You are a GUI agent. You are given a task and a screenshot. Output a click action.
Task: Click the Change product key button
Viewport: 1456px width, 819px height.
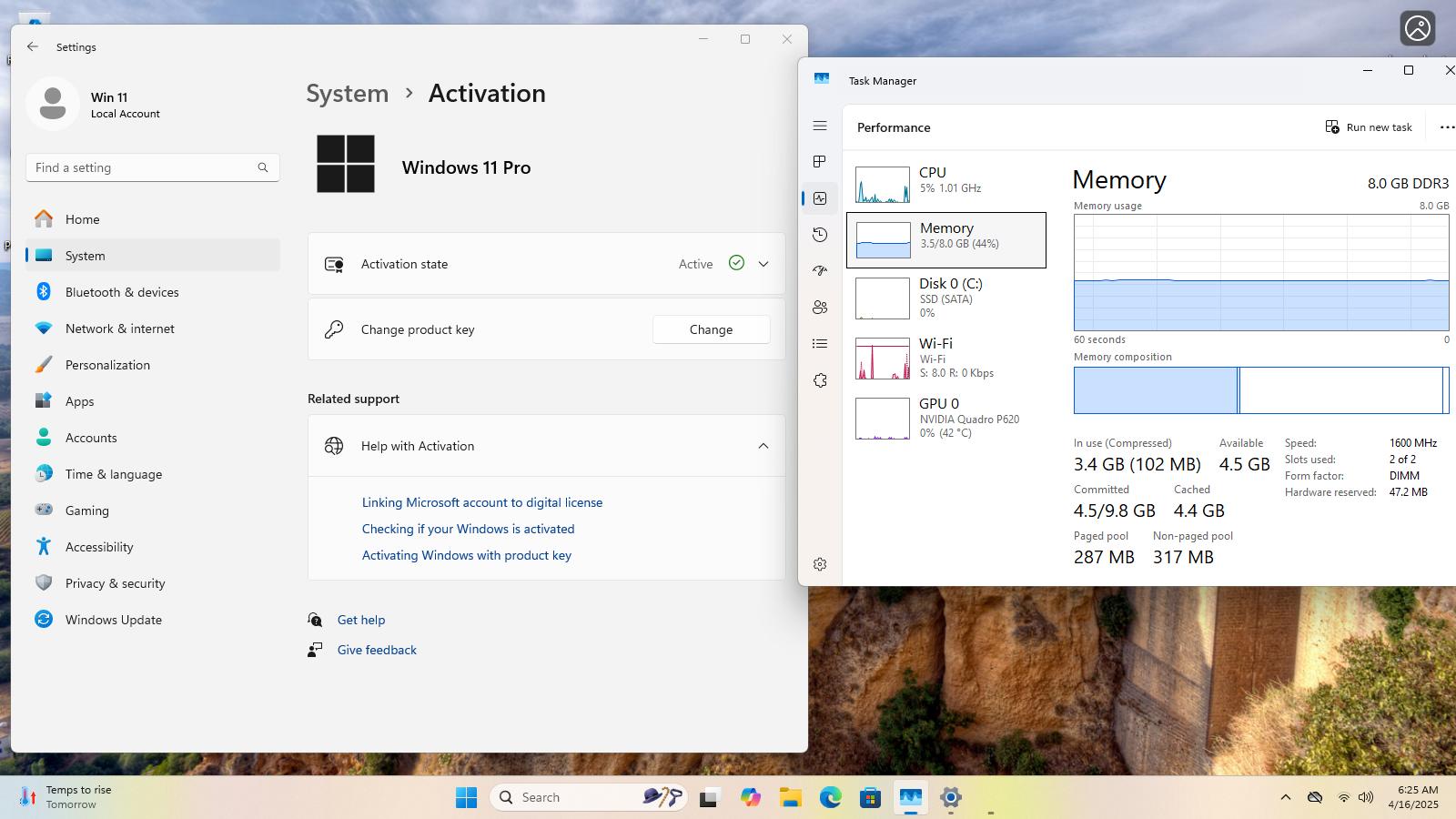(711, 329)
